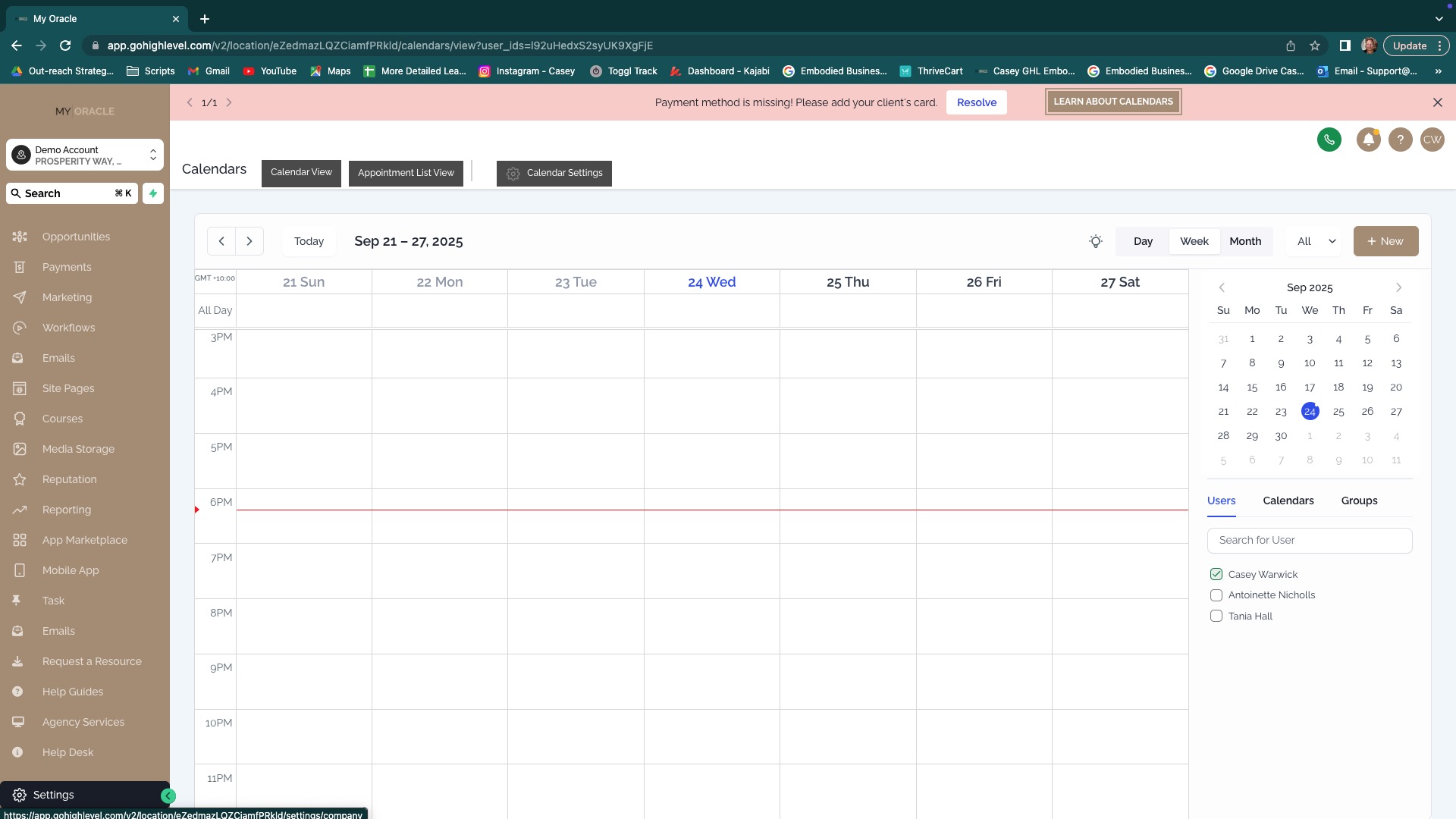The width and height of the screenshot is (1456, 819).
Task: Open the Calendar Settings gear button
Action: [554, 173]
